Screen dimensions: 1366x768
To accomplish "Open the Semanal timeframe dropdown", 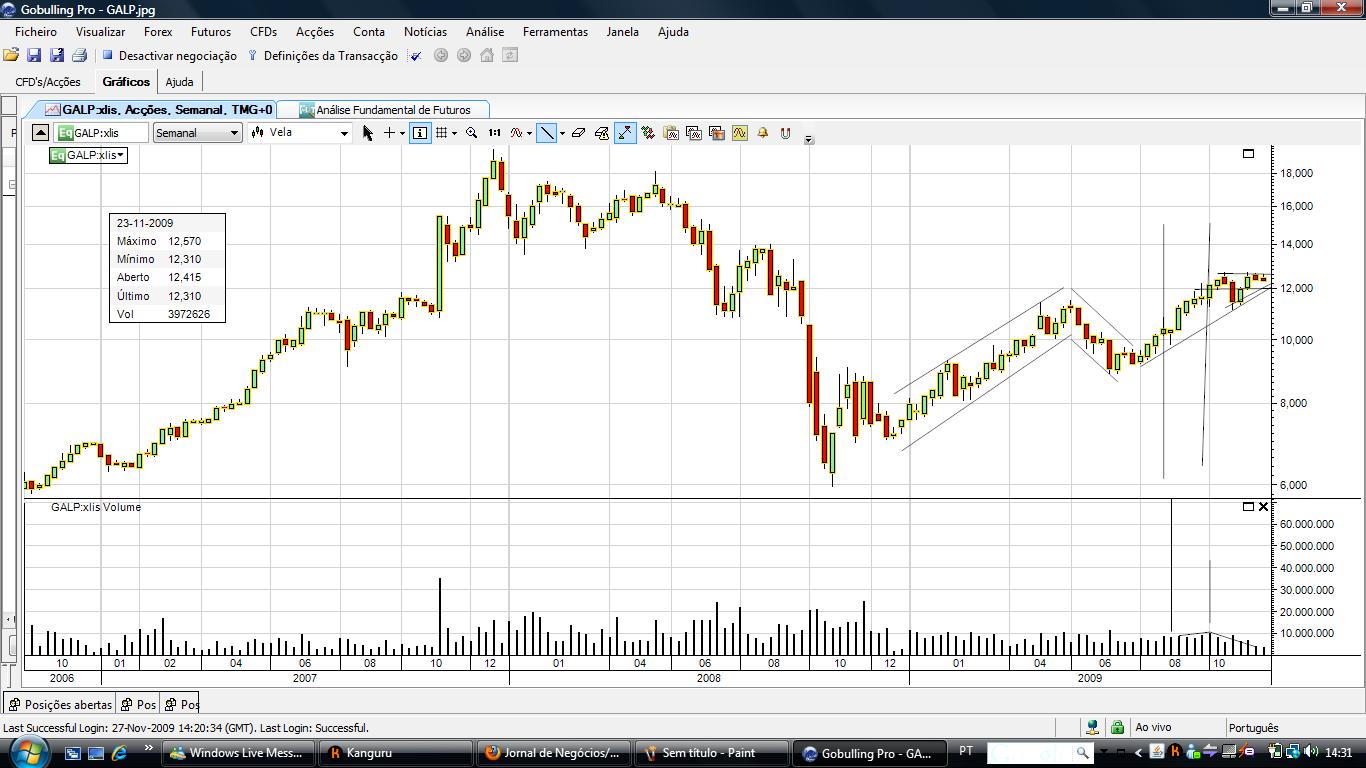I will coord(197,133).
